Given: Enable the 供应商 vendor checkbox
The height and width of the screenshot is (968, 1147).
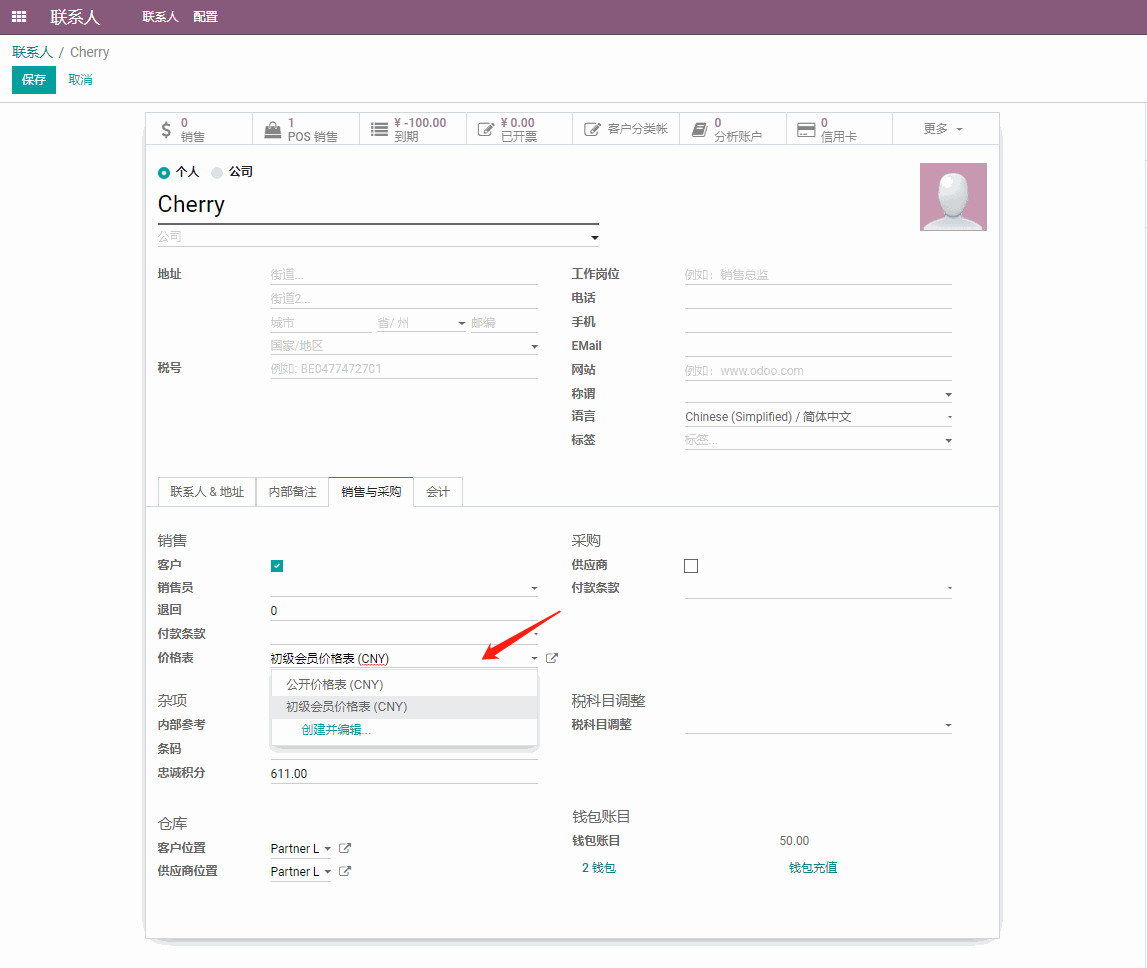Looking at the screenshot, I should point(691,566).
